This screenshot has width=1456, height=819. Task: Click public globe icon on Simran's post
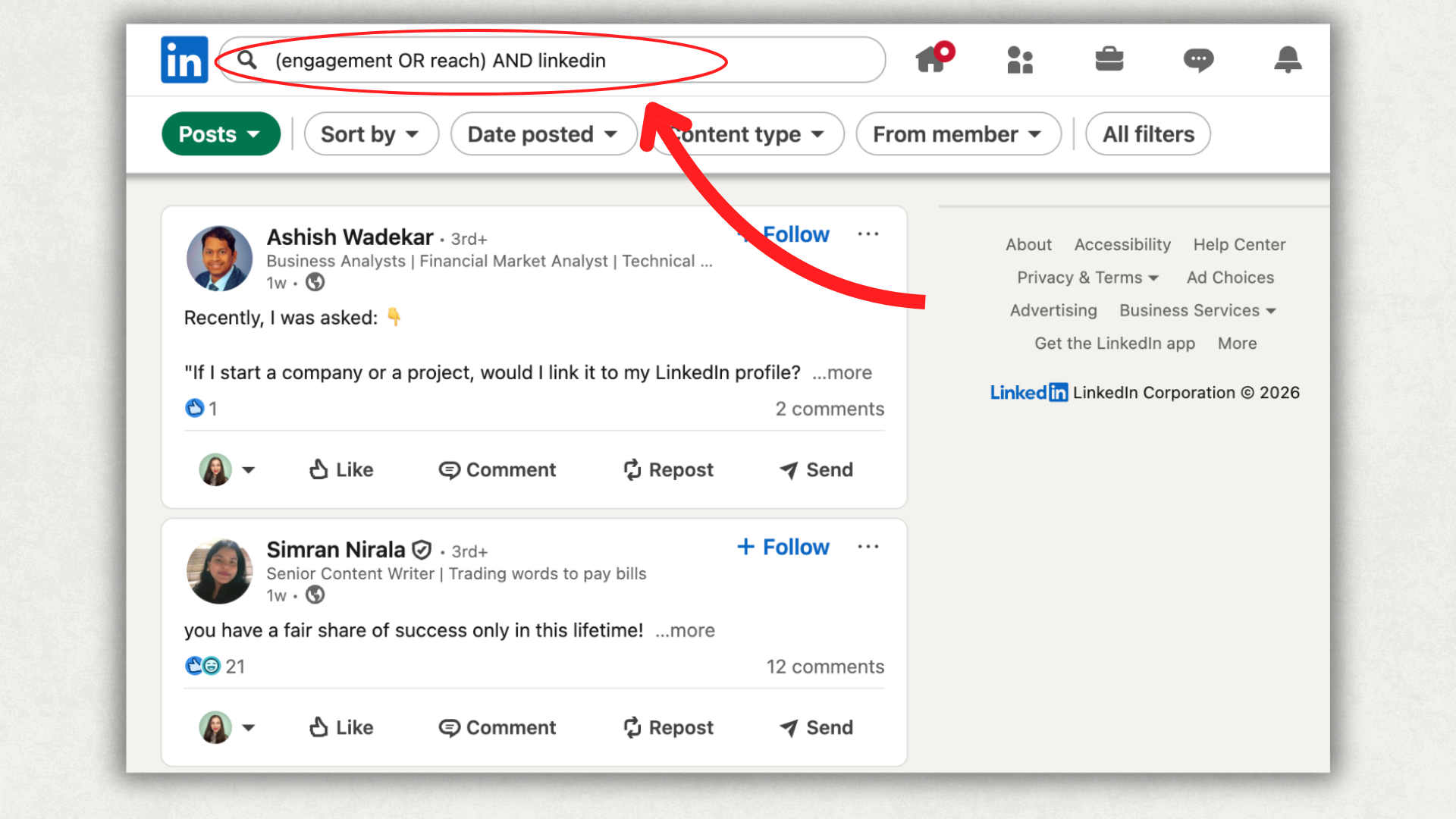315,595
